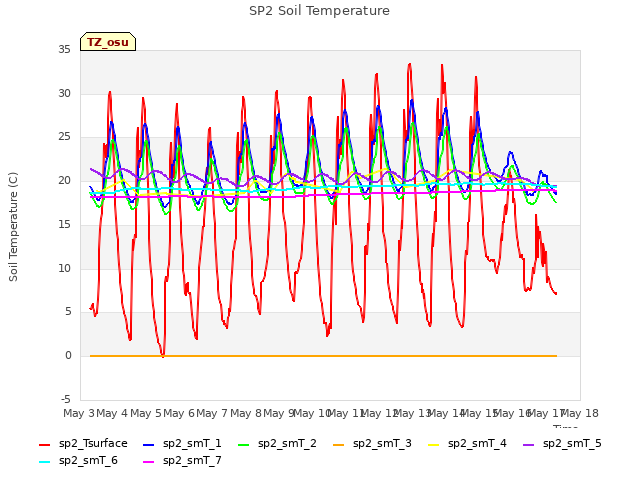Click the May 18 x-axis tick label

coord(580,413)
